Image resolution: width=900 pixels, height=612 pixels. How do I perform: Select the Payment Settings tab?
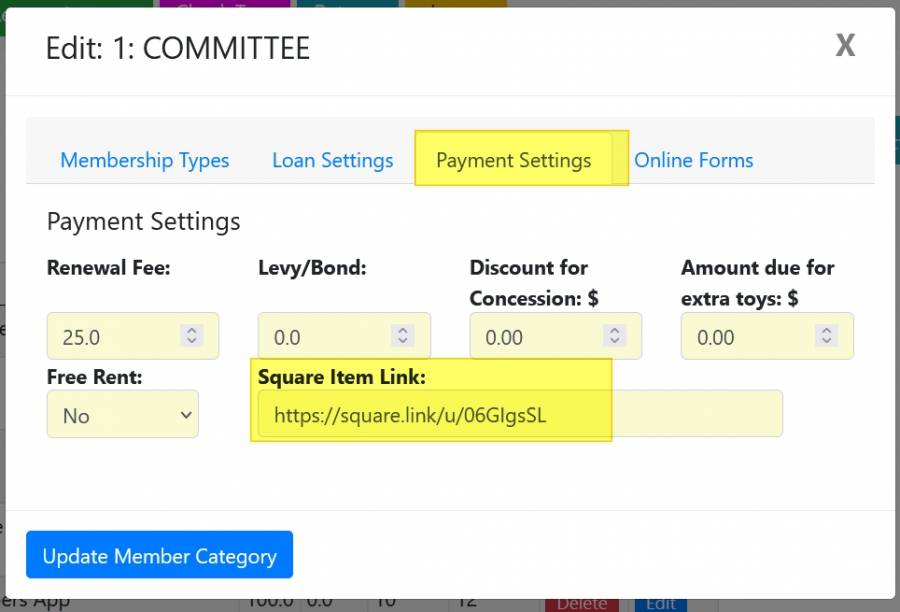pyautogui.click(x=513, y=160)
